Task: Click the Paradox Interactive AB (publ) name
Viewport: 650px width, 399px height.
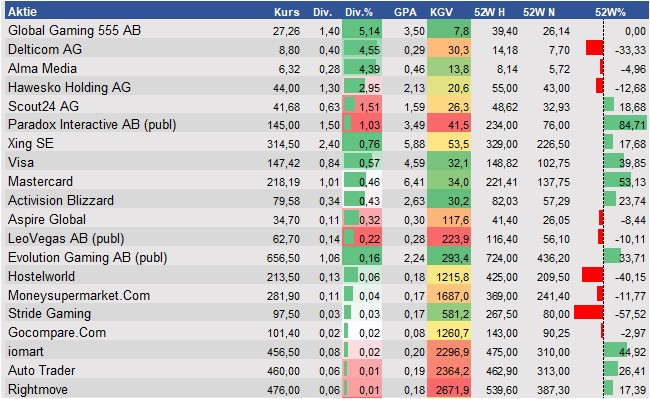Action: point(92,125)
